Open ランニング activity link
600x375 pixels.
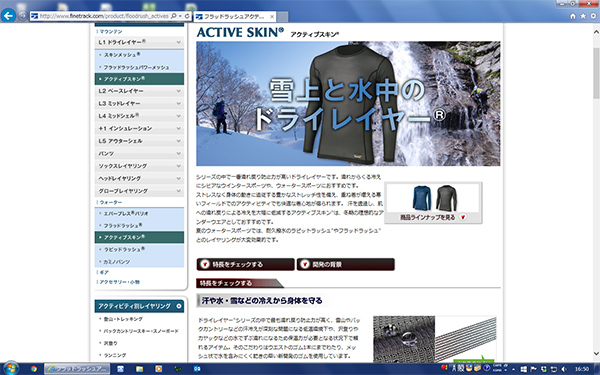click(115, 355)
